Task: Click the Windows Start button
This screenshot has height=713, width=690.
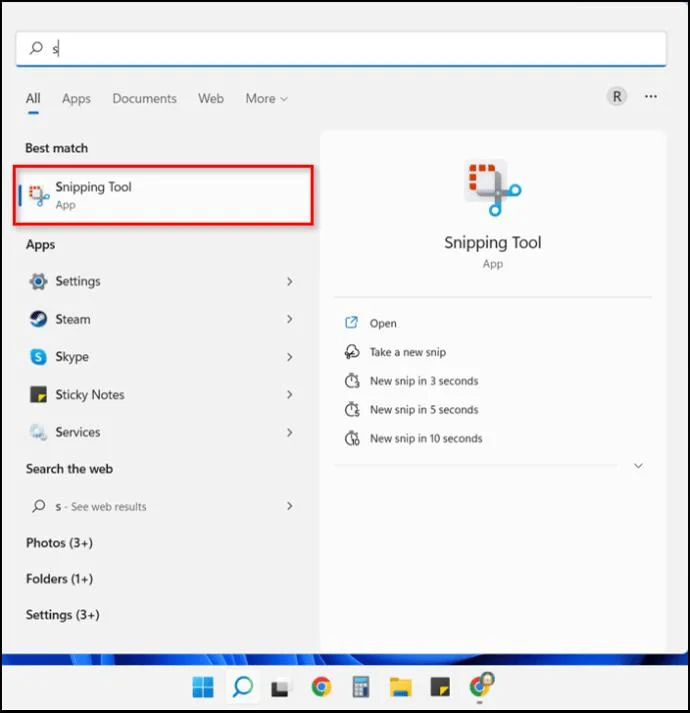Action: tap(203, 687)
